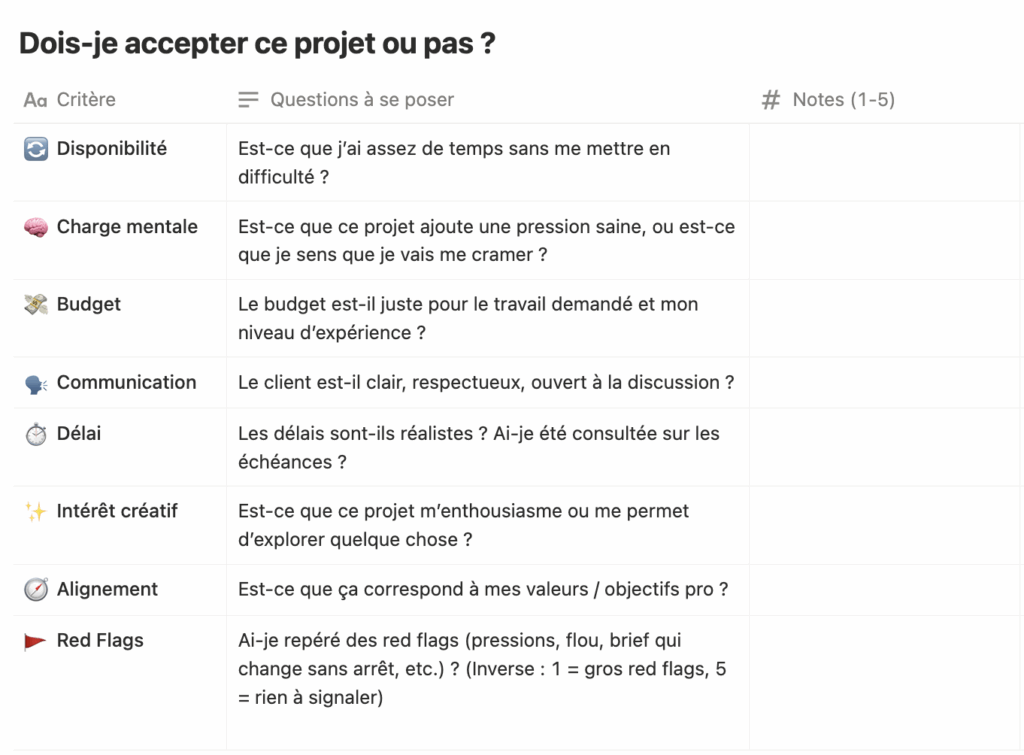Click the sparkles icon beside Intérêt créatif
This screenshot has width=1024, height=755.
(x=36, y=512)
